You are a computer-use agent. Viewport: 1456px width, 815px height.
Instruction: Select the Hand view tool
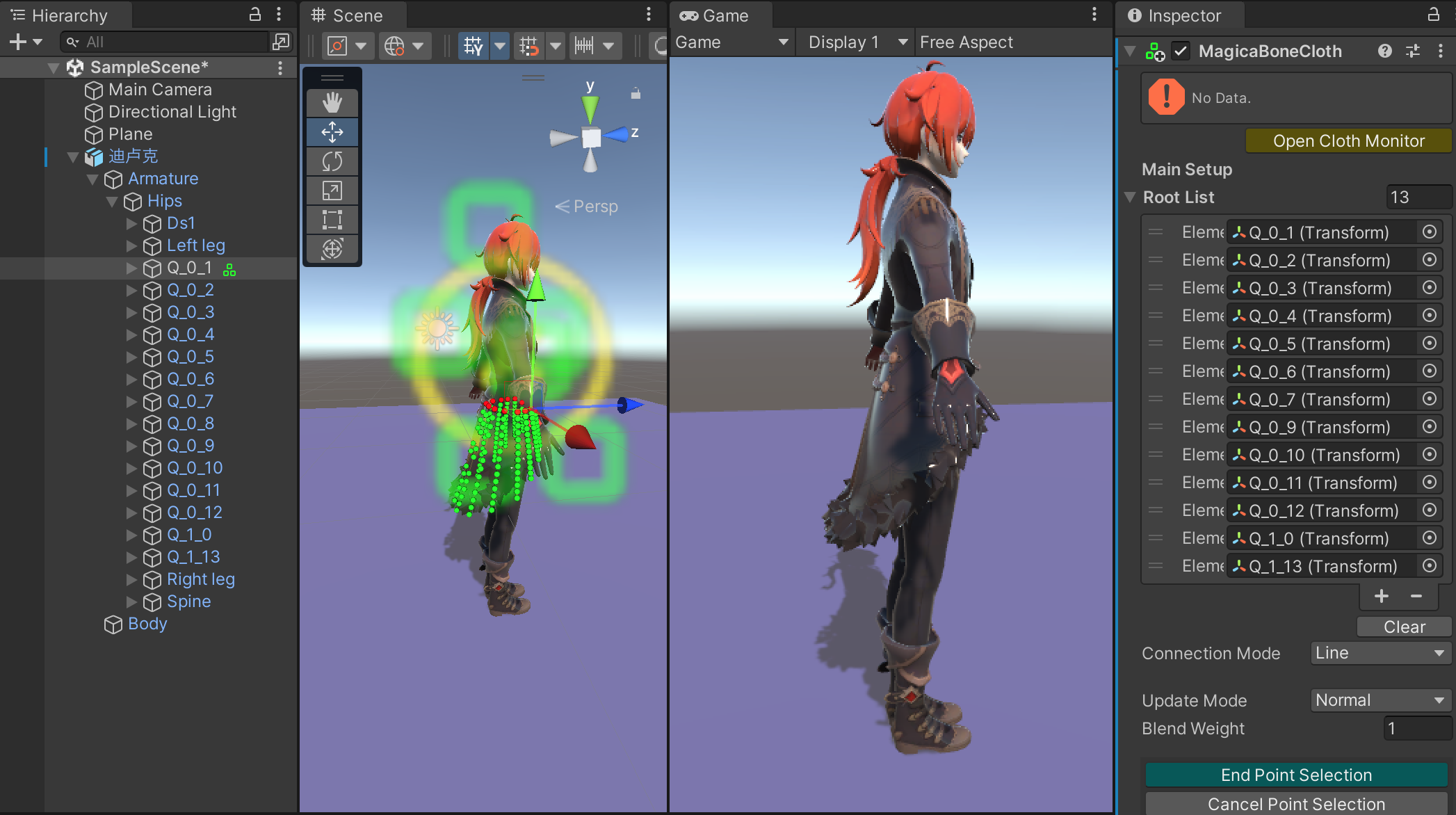332,103
